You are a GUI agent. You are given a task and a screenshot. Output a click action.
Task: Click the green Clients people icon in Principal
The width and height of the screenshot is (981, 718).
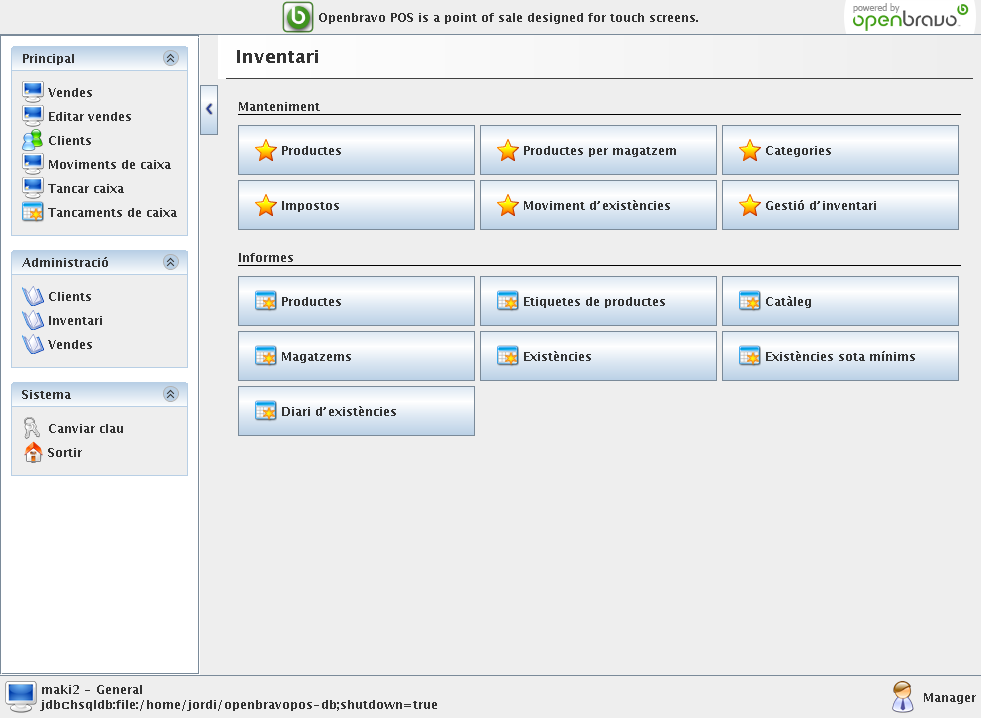pos(33,140)
